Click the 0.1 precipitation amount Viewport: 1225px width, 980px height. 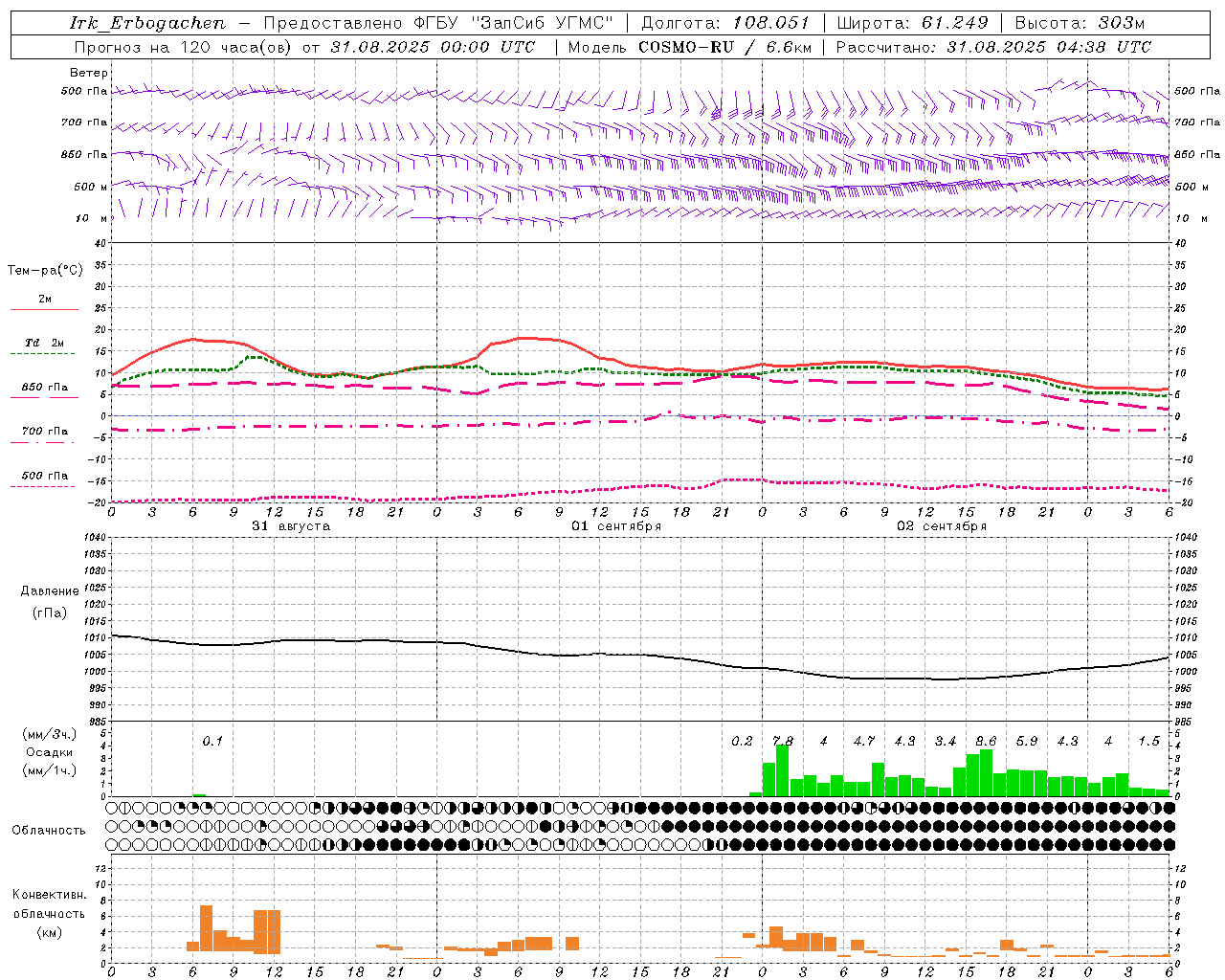[x=212, y=742]
